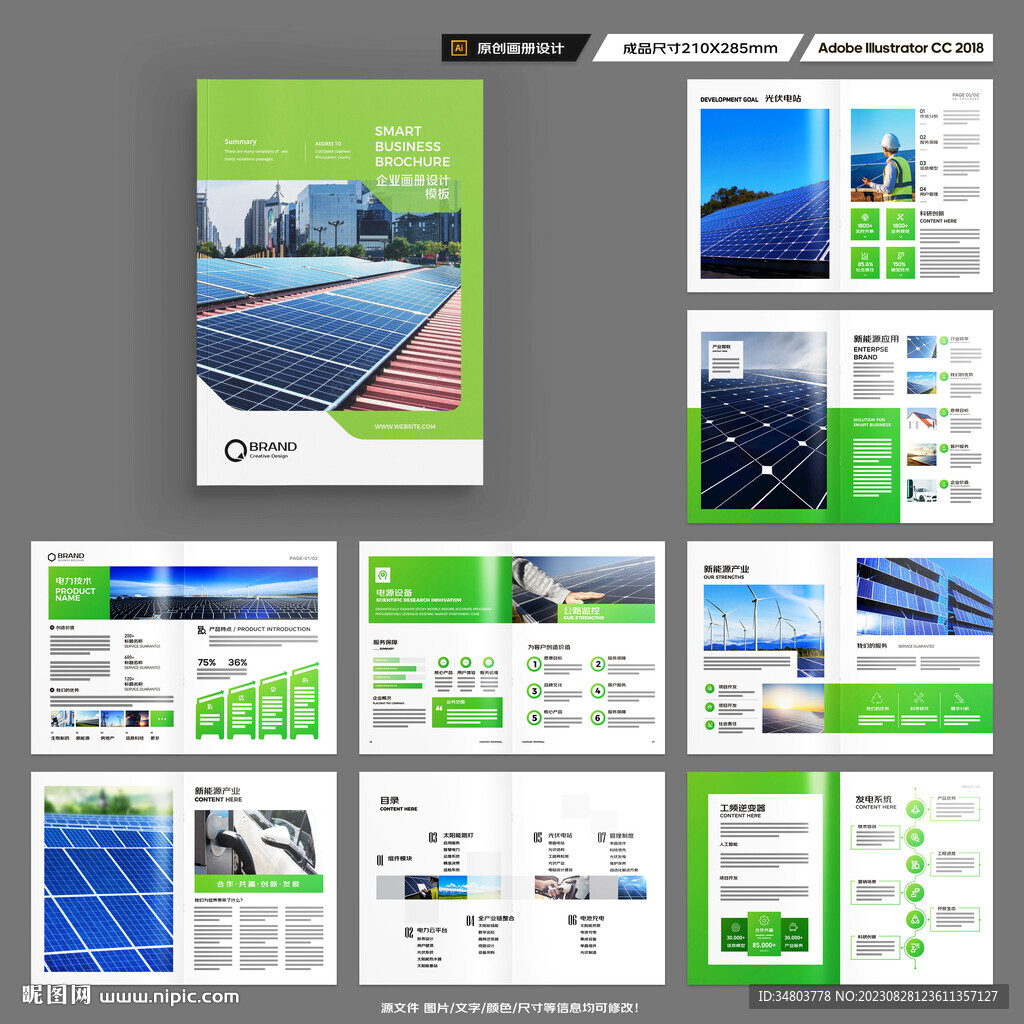Click the 工频逆变器 heading
Viewport: 1024px width, 1024px height.
(742, 808)
